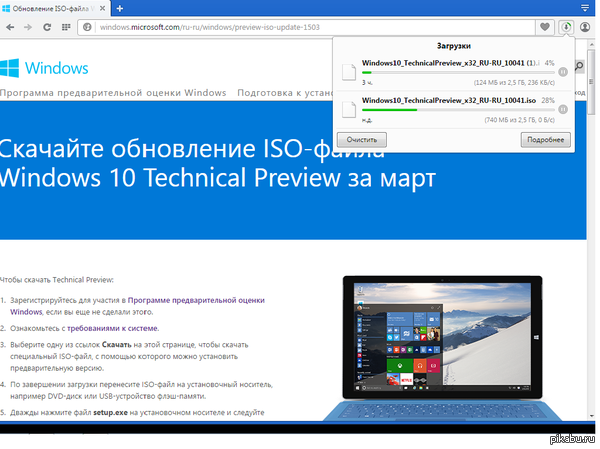Click the globe site info icon

click(87, 27)
